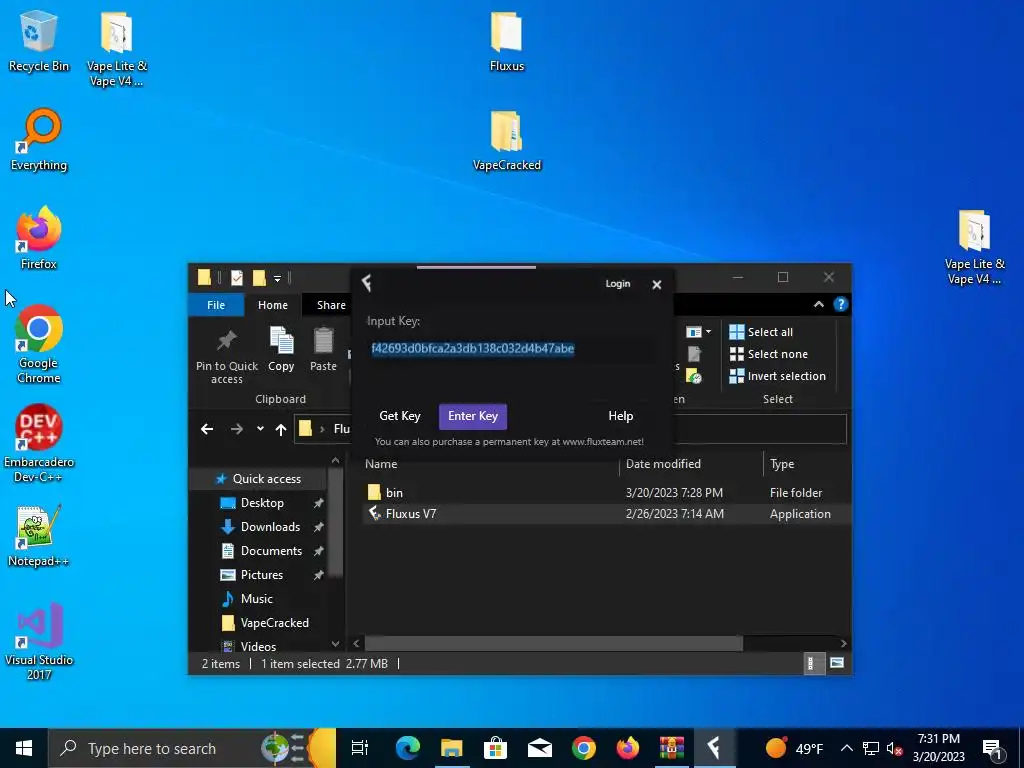Go up one folder level with the up arrow
This screenshot has width=1024, height=768.
(x=281, y=429)
